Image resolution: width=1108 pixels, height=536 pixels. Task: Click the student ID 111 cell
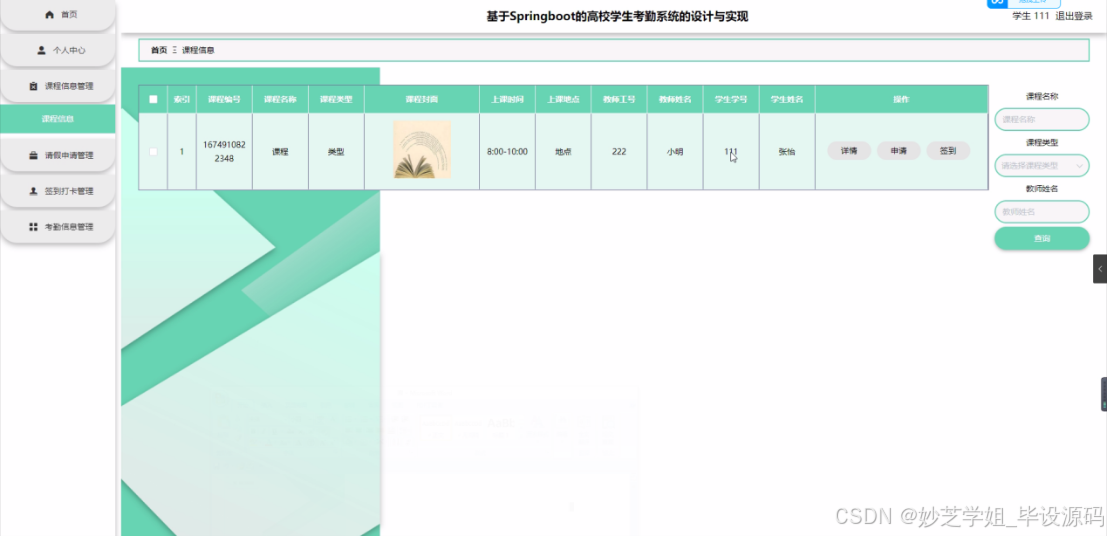(731, 151)
